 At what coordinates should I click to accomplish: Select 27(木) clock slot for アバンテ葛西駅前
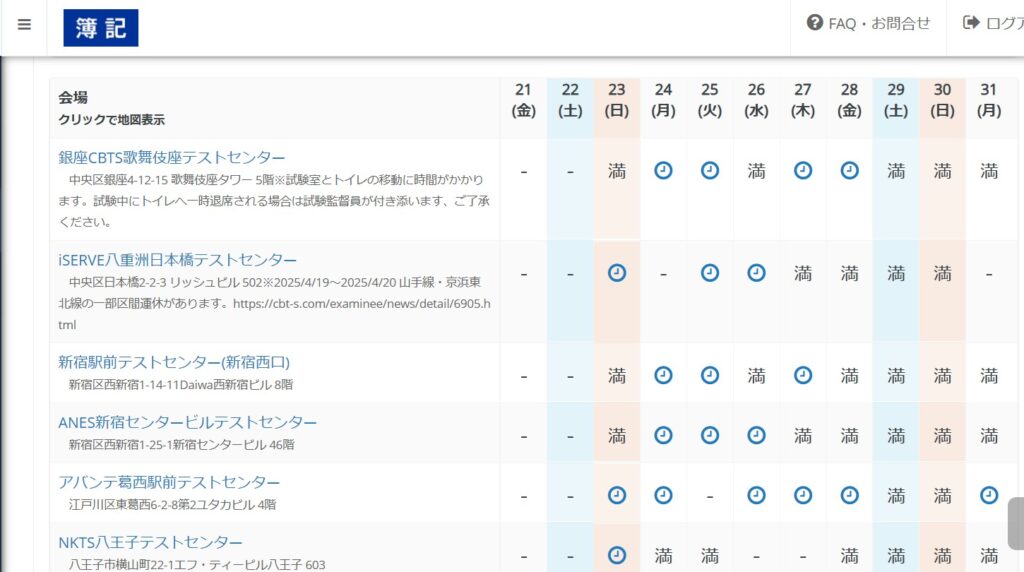803,496
